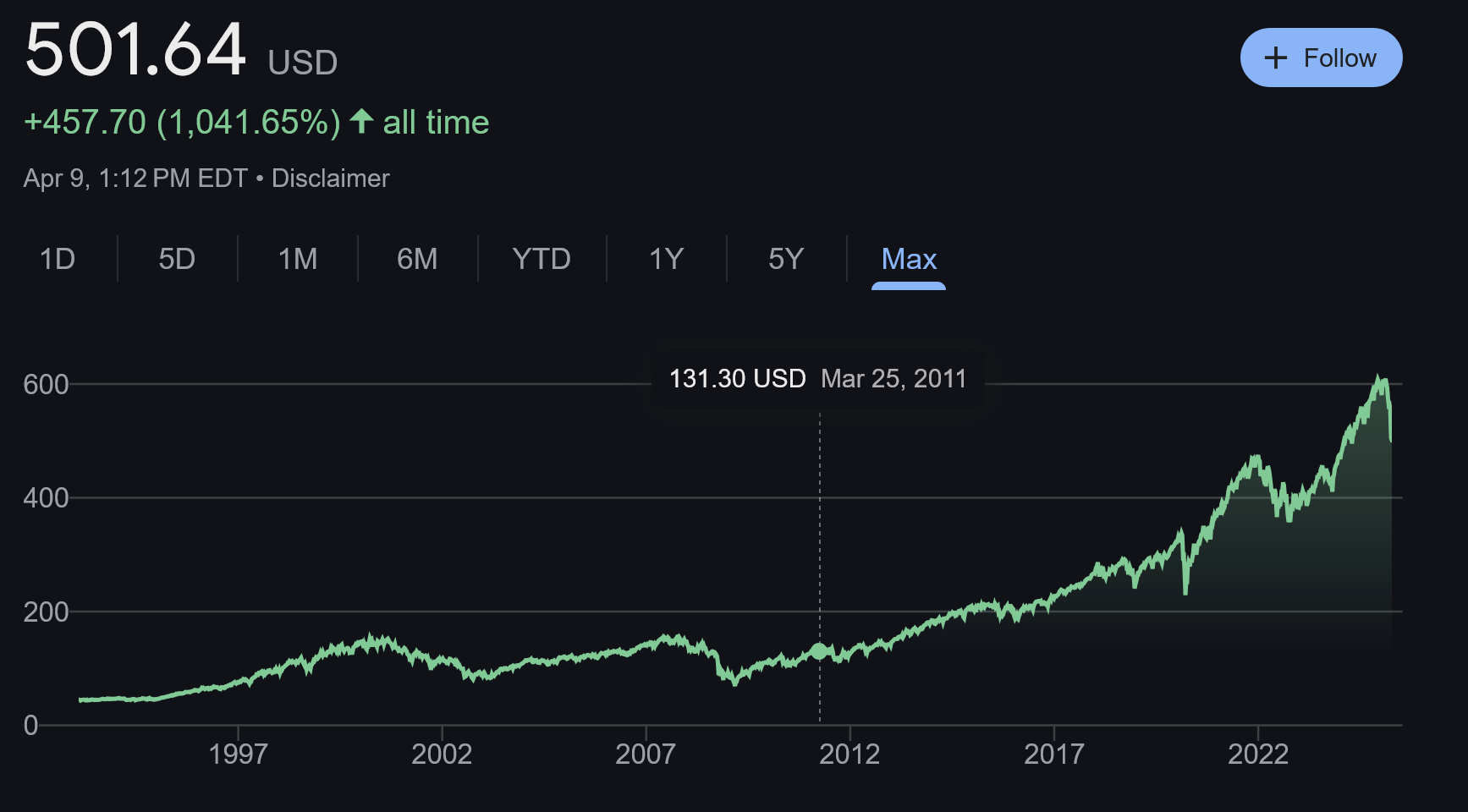Open the 5Y range tab
The width and height of the screenshot is (1468, 812).
(786, 259)
